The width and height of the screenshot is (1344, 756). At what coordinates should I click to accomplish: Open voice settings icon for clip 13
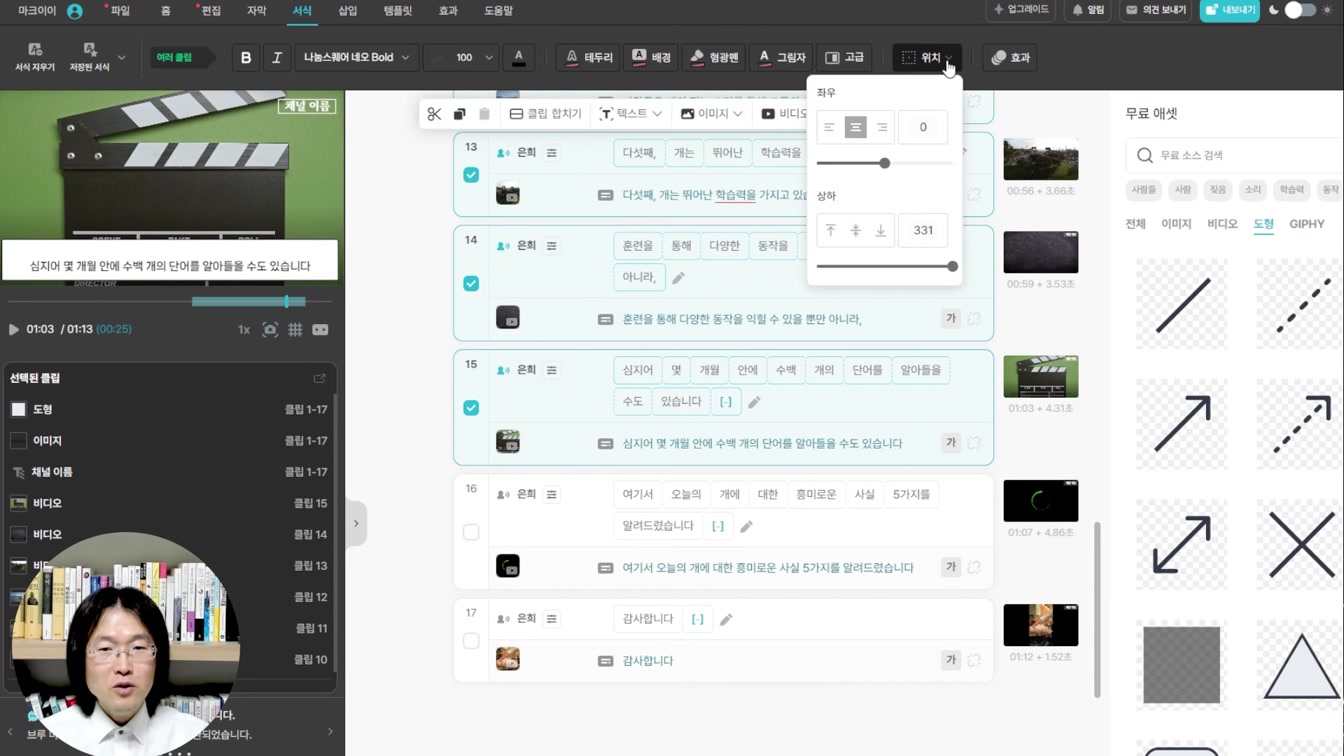552,153
